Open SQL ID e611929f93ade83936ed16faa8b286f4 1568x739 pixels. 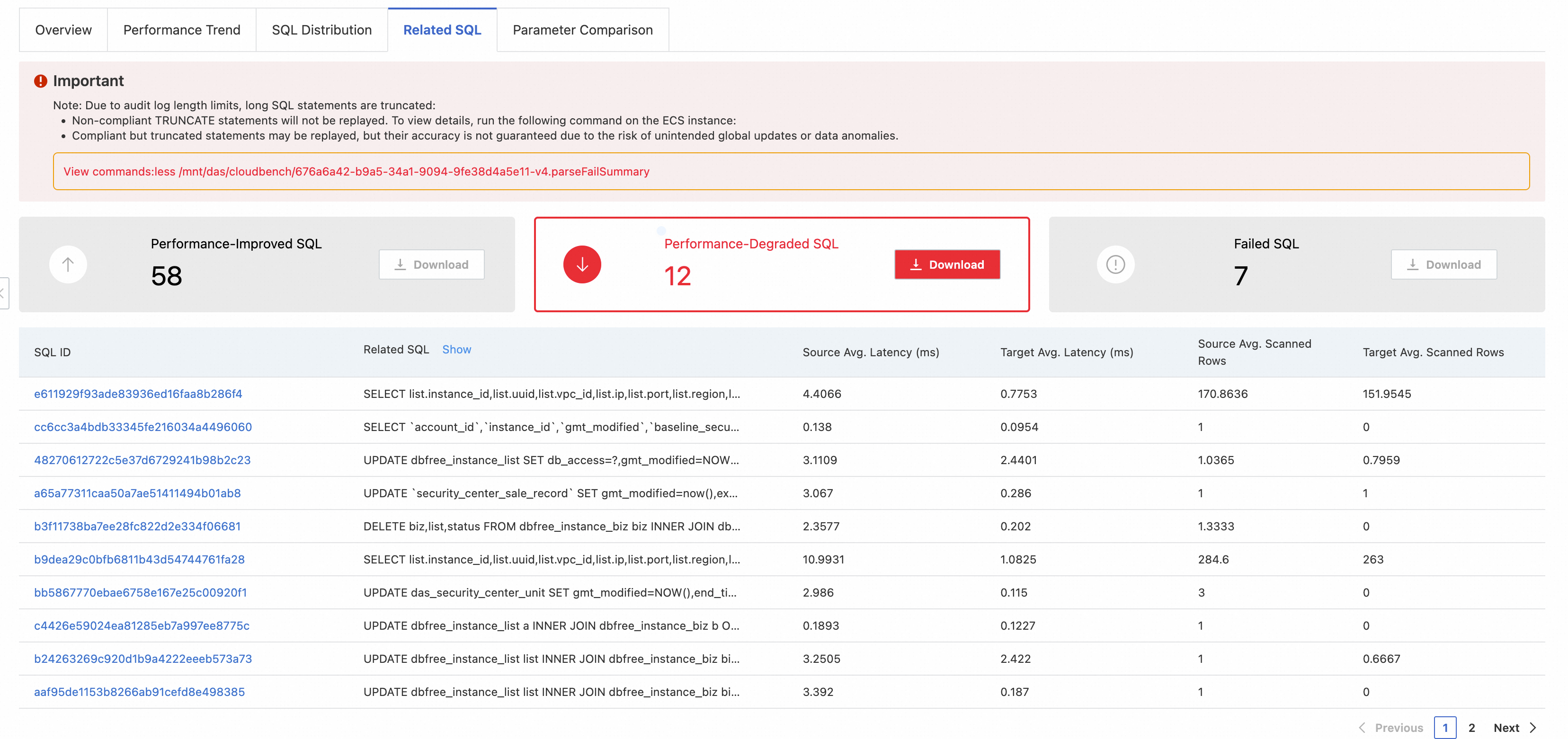click(x=138, y=394)
